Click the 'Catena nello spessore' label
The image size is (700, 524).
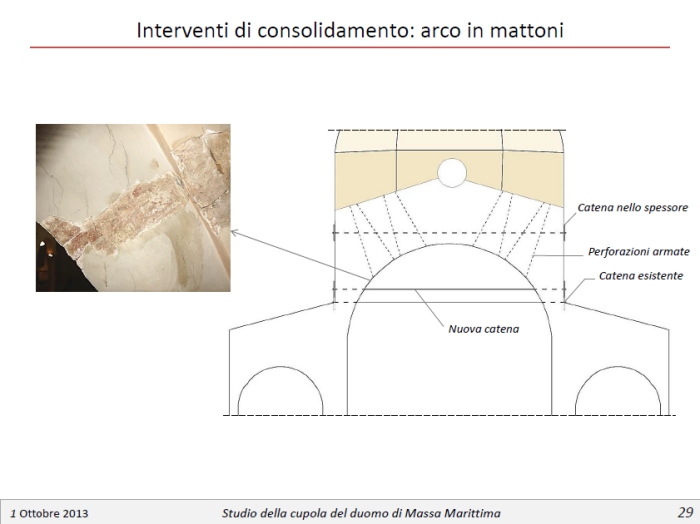tap(632, 207)
